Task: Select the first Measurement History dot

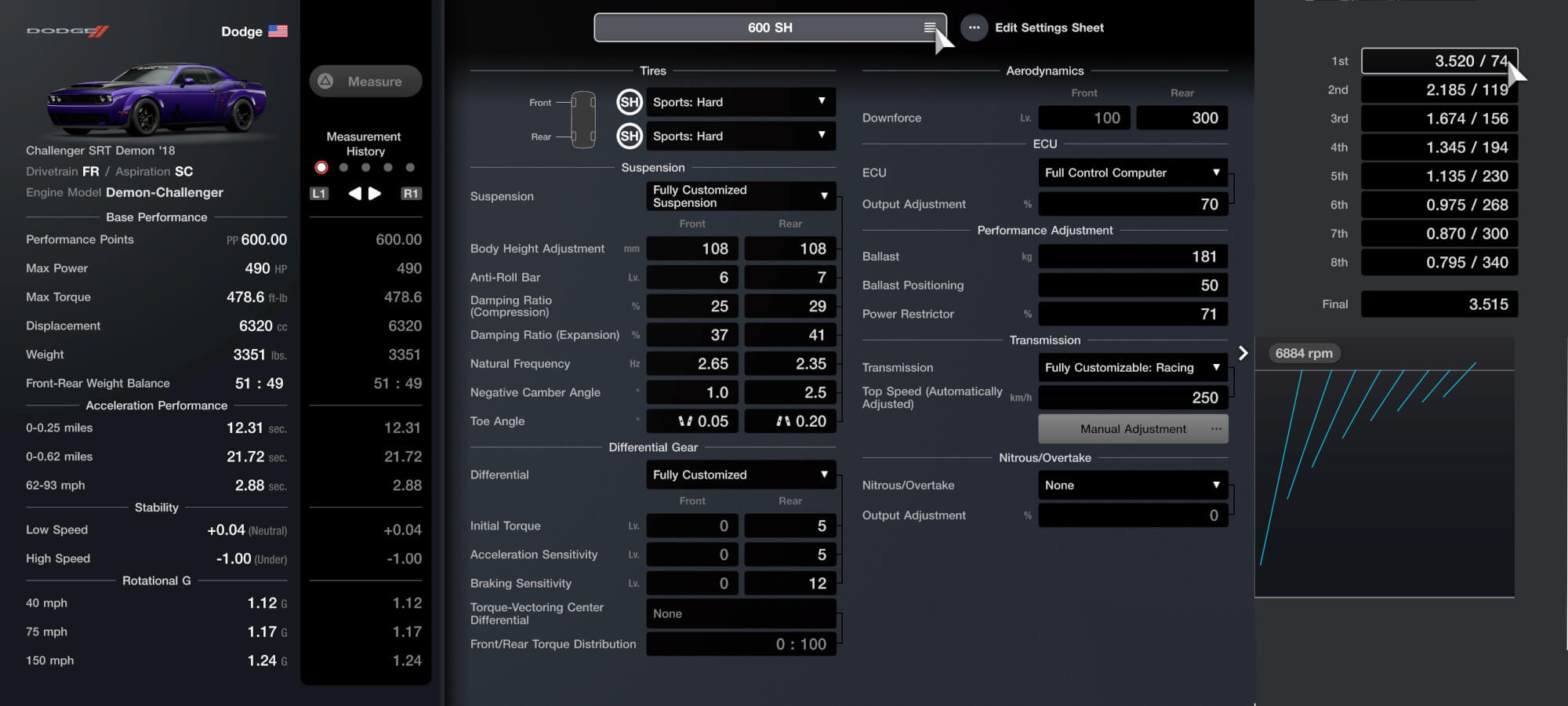Action: click(x=320, y=167)
